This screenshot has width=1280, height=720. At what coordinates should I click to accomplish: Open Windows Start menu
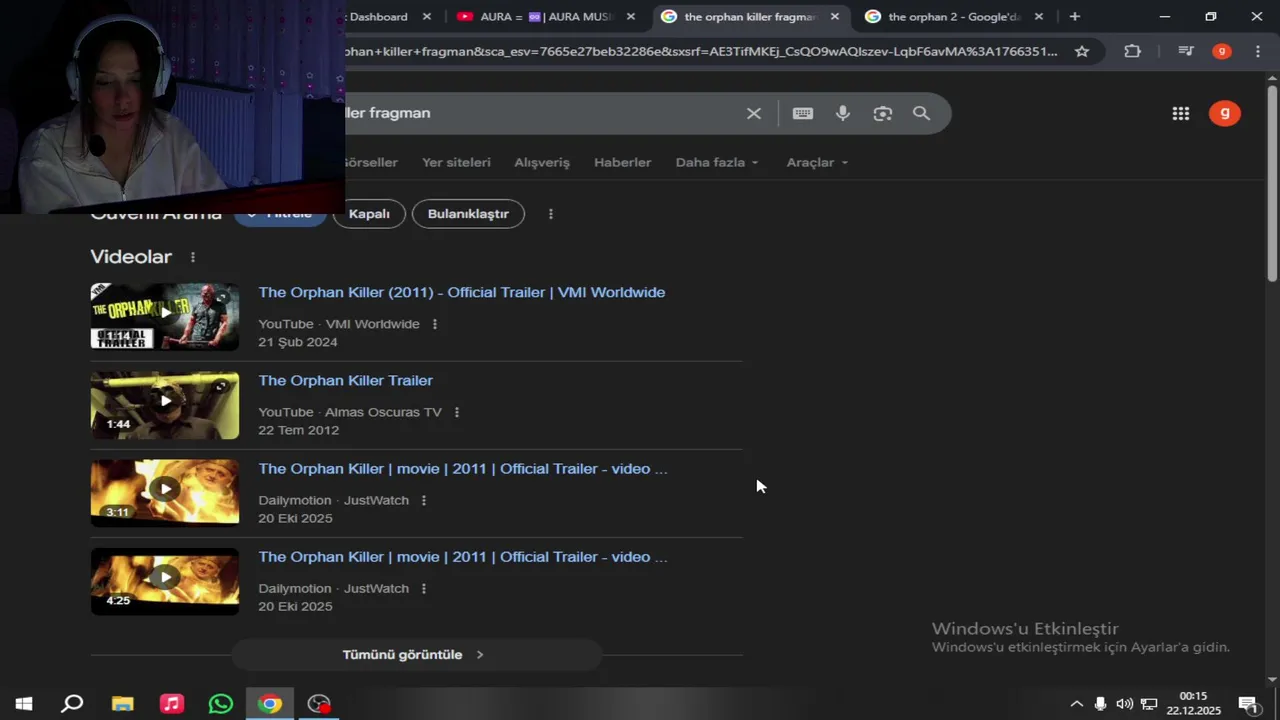pyautogui.click(x=24, y=704)
